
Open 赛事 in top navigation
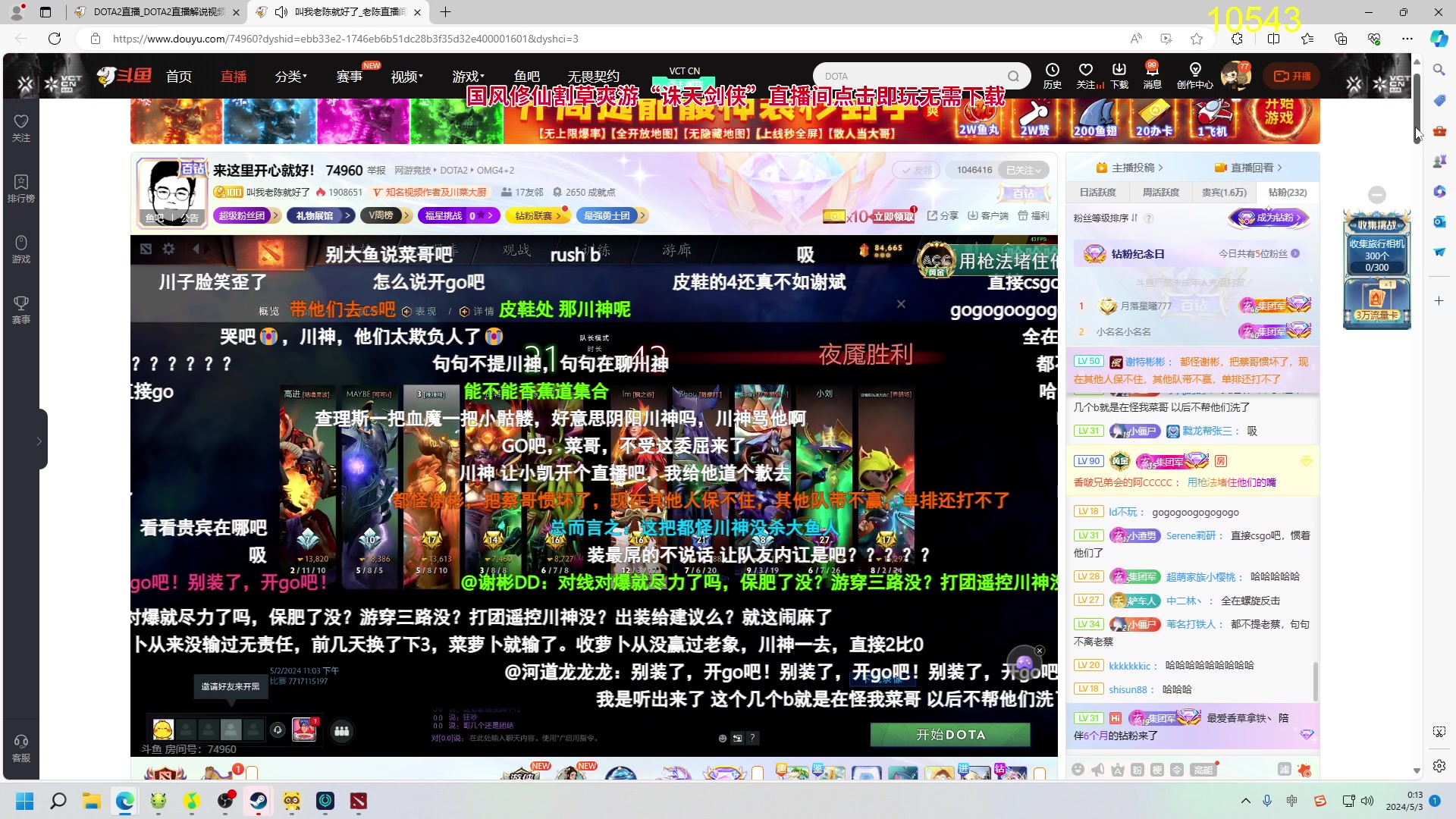click(349, 77)
